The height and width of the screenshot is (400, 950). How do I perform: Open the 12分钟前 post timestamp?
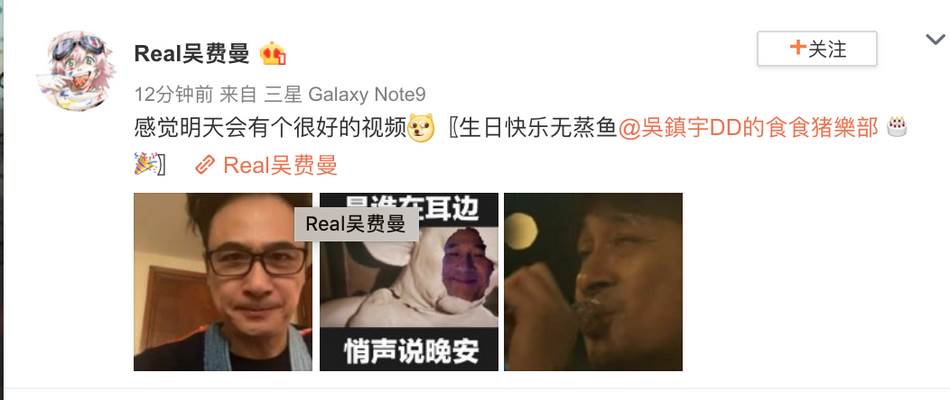174,95
